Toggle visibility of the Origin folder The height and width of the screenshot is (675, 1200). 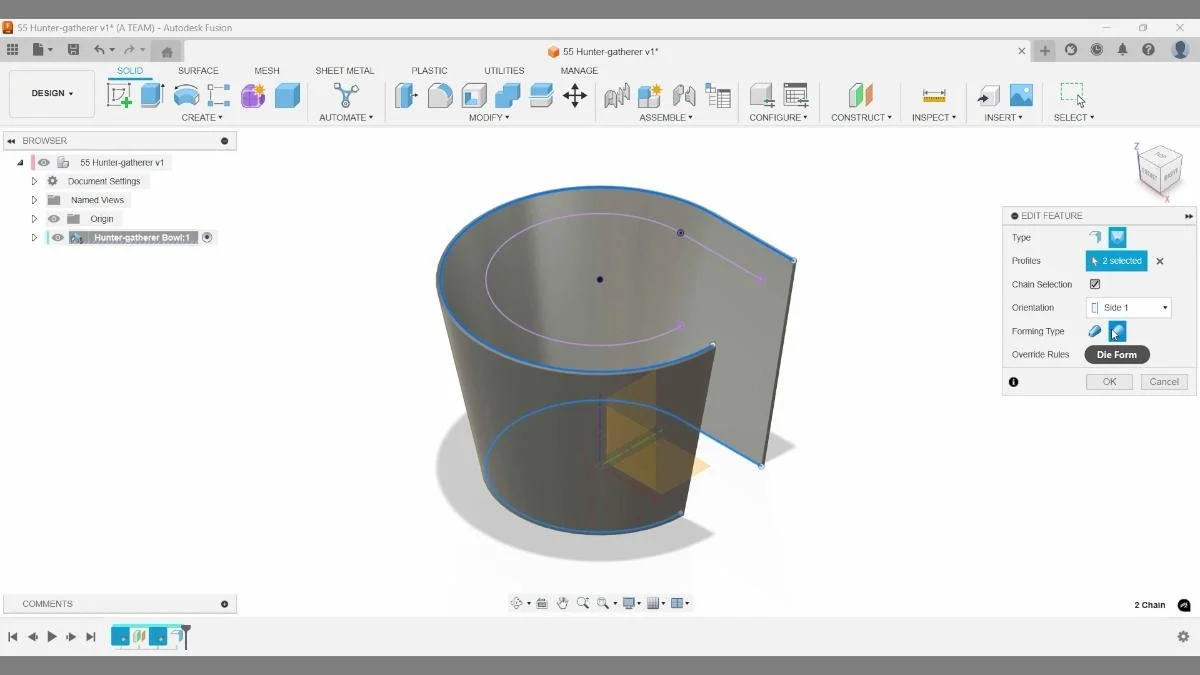click(x=54, y=218)
